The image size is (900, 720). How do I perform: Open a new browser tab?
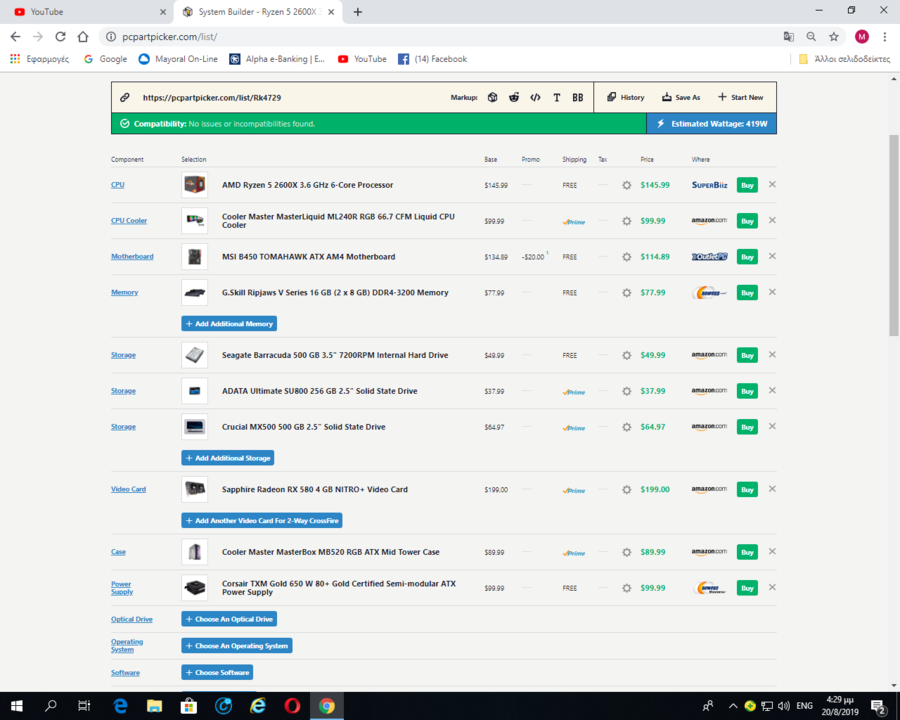click(358, 12)
